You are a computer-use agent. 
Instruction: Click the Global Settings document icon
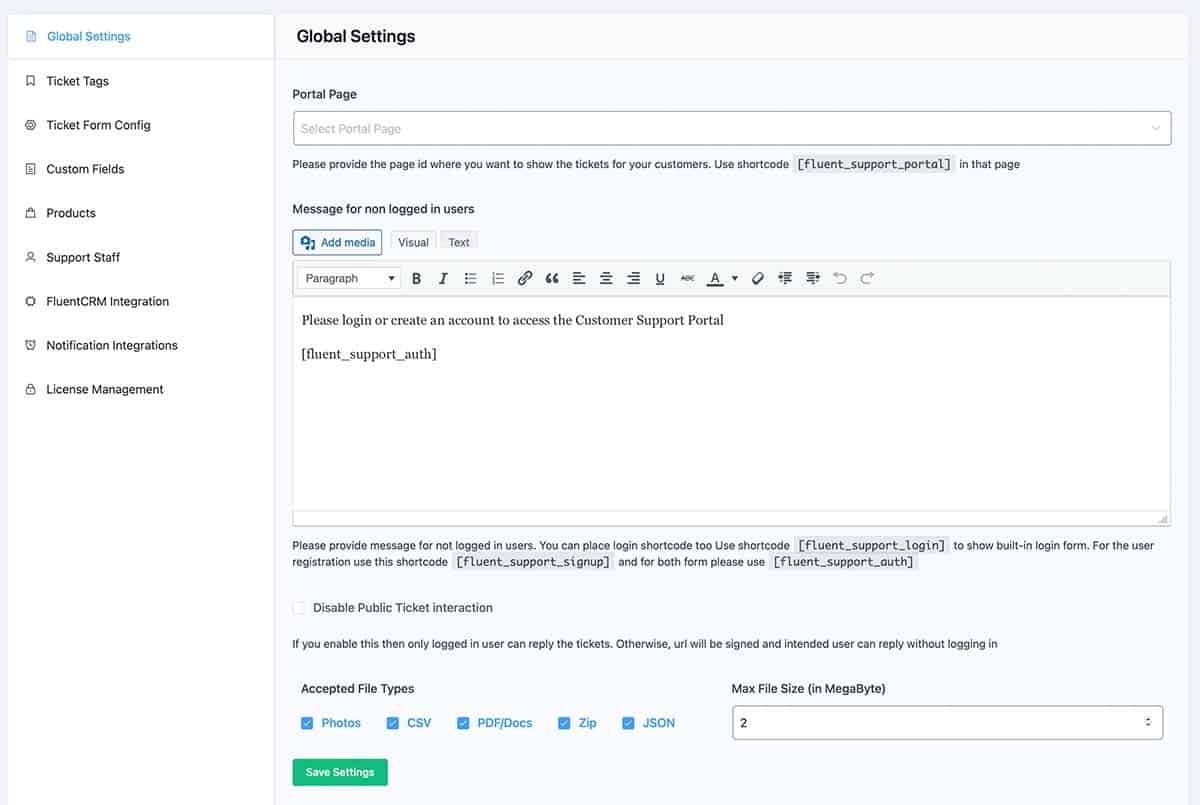point(31,37)
